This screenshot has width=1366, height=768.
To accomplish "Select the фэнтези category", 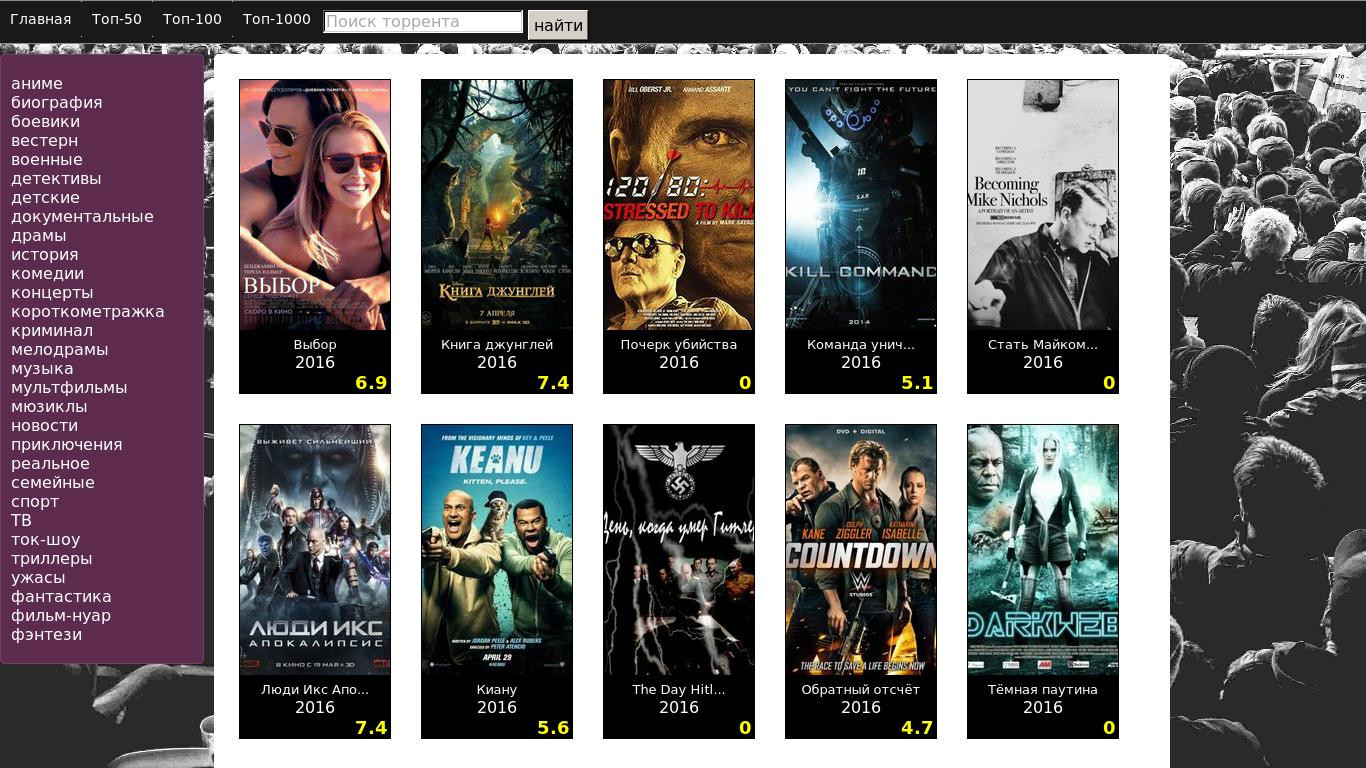I will (x=47, y=635).
